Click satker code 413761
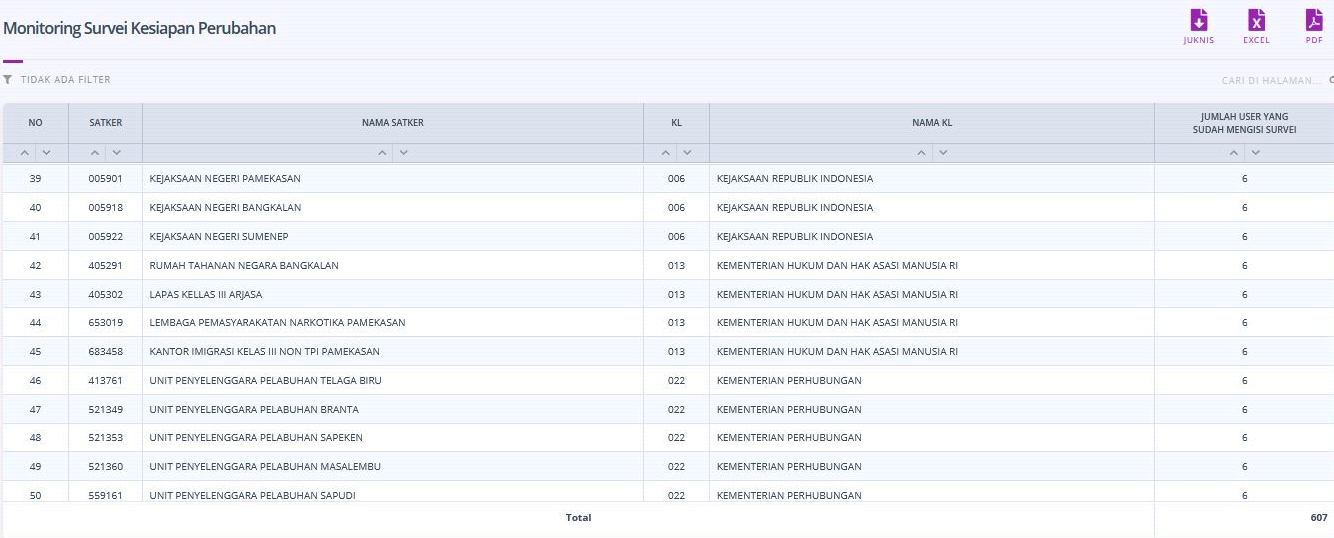The width and height of the screenshot is (1334, 538). coord(105,380)
